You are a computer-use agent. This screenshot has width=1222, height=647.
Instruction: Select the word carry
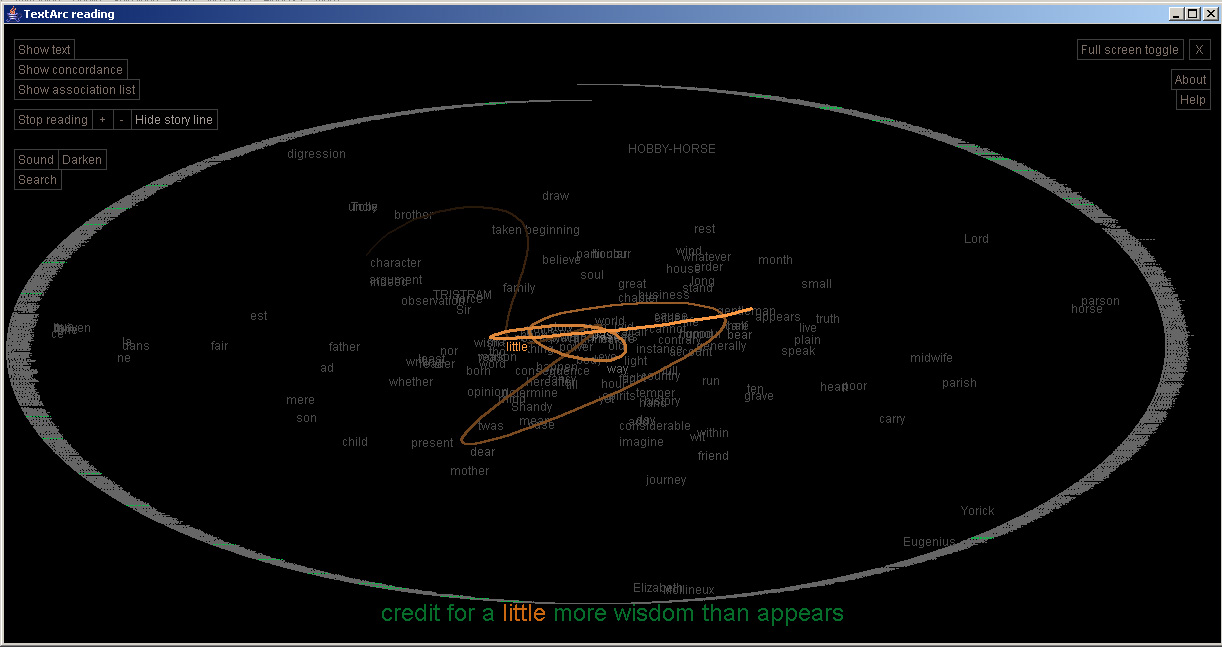pos(892,419)
